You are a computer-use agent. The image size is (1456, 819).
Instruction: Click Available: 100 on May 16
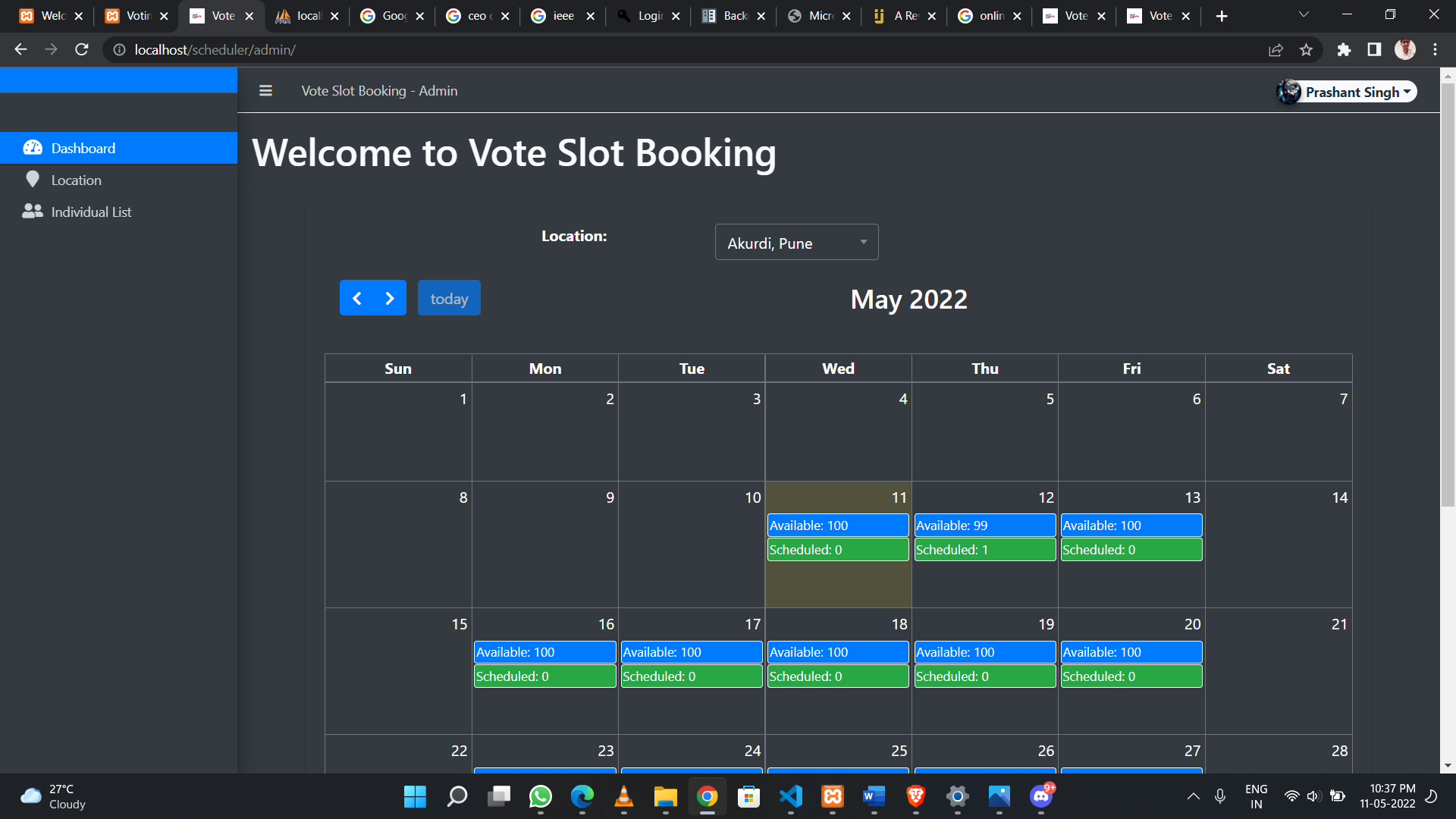pos(544,651)
